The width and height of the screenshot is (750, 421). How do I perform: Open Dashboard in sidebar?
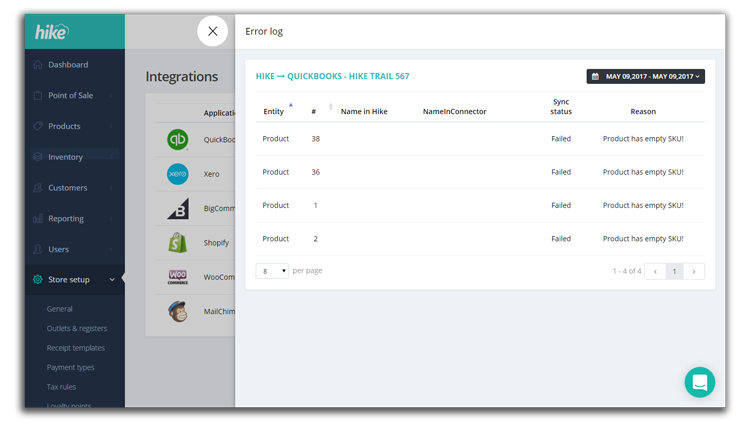tap(68, 65)
